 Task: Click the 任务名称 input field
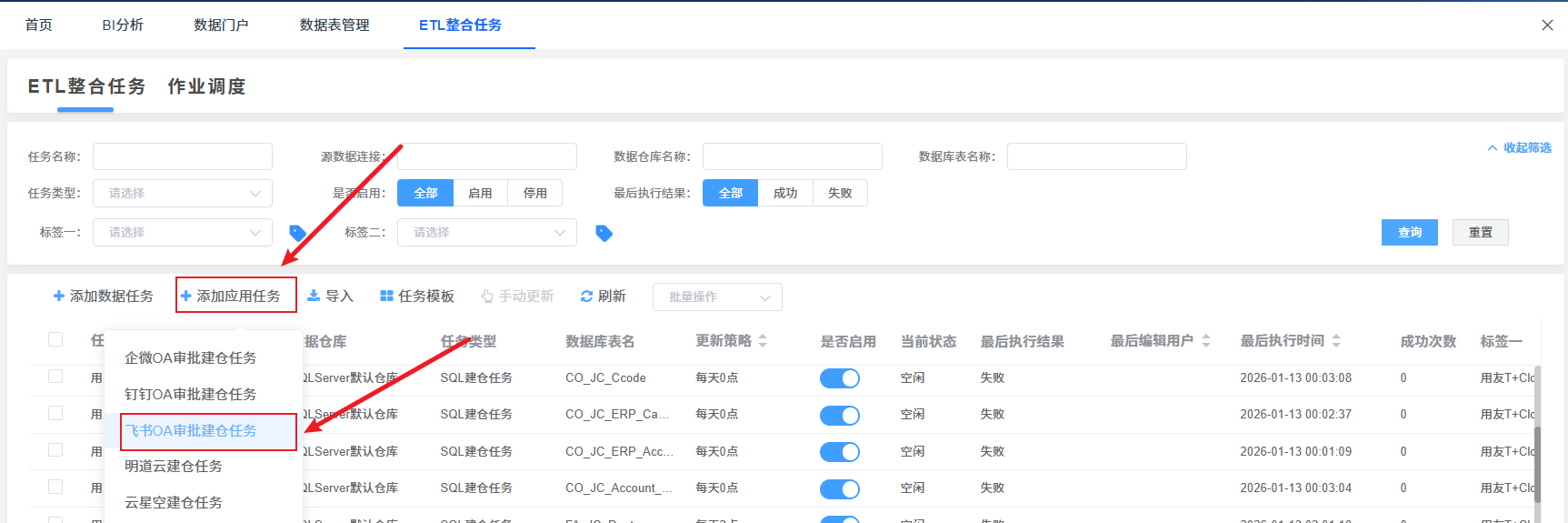(183, 156)
